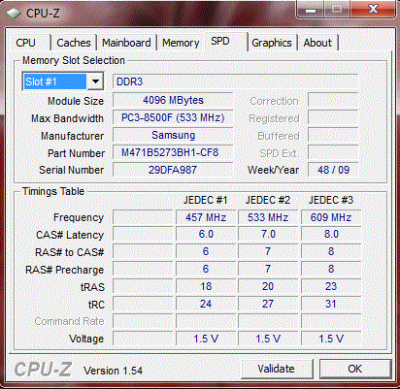Switch to the Memory tab
The height and width of the screenshot is (389, 400).
[181, 43]
